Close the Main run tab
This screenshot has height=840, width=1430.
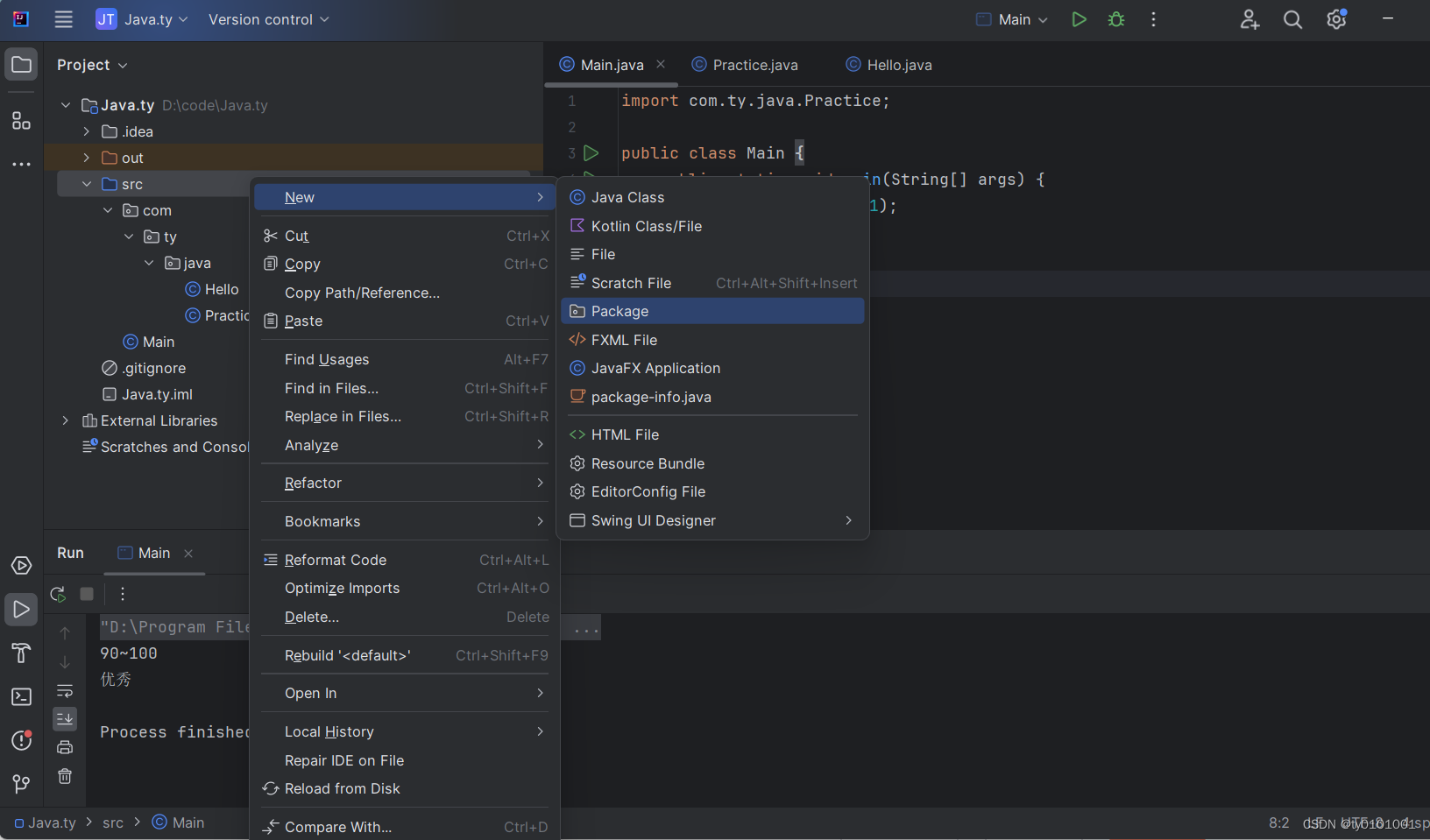coord(188,553)
